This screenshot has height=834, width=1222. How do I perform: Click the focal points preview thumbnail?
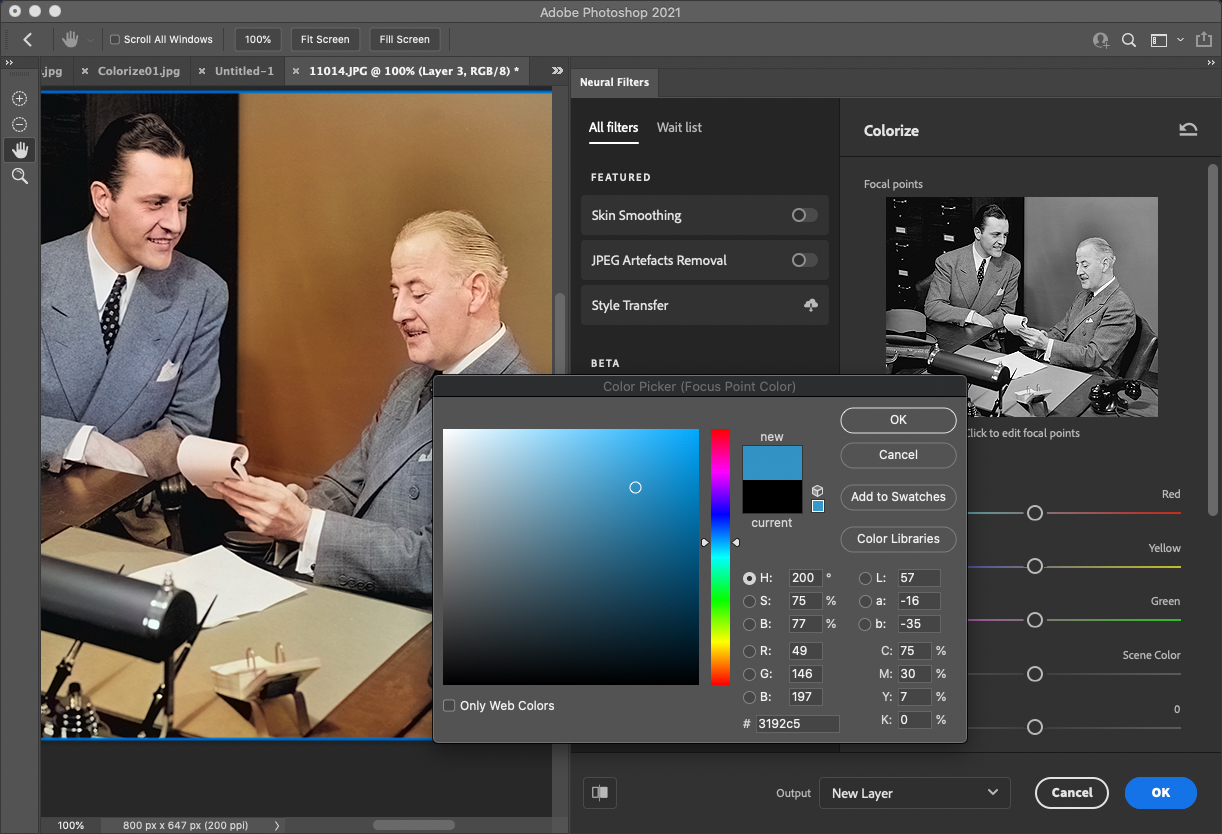(x=1021, y=307)
